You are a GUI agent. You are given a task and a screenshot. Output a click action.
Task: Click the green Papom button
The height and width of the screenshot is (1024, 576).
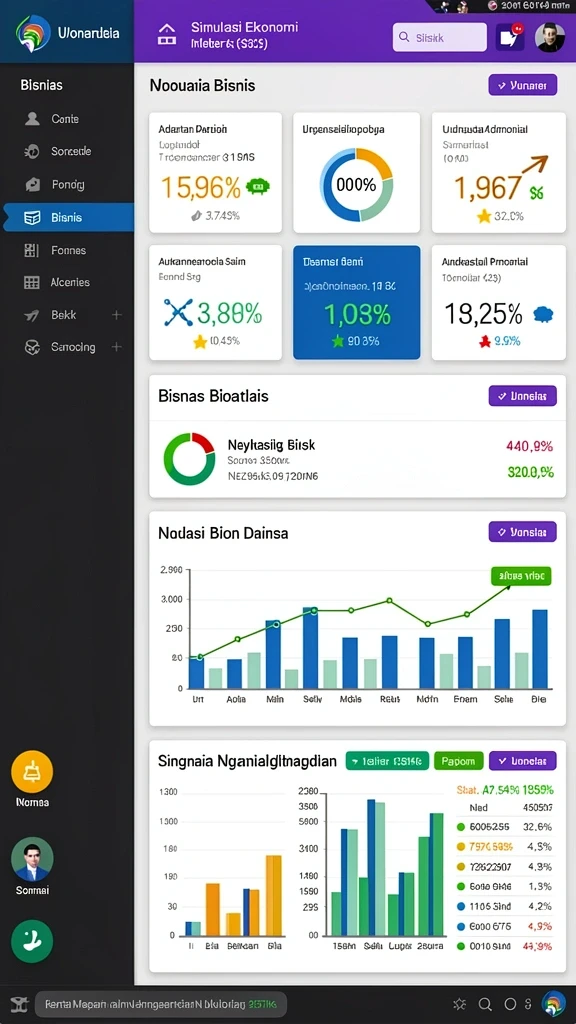tap(458, 761)
